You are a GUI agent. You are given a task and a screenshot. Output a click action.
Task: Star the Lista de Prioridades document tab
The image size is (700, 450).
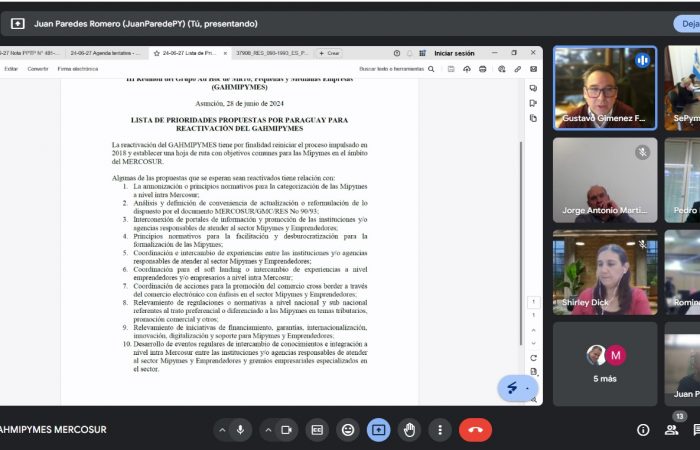(157, 53)
